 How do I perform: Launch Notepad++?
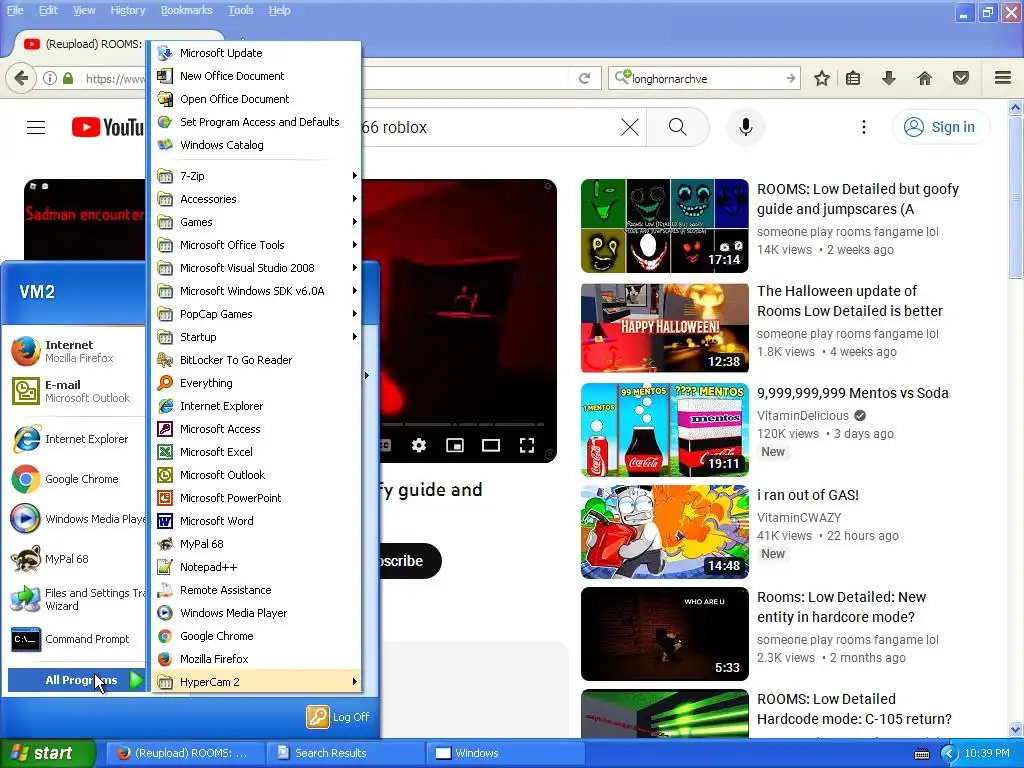click(x=256, y=567)
